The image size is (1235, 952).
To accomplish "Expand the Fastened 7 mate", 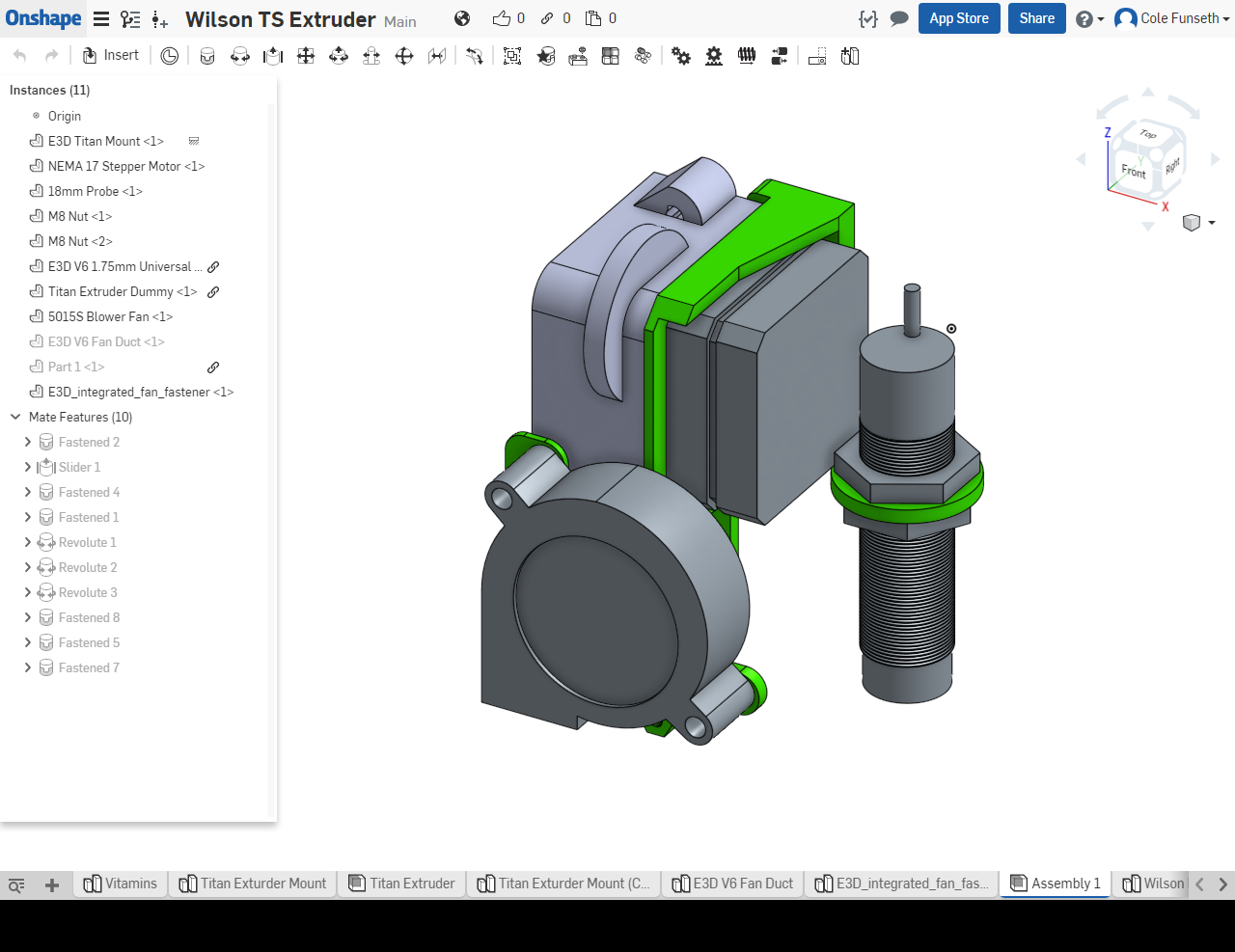I will [28, 667].
